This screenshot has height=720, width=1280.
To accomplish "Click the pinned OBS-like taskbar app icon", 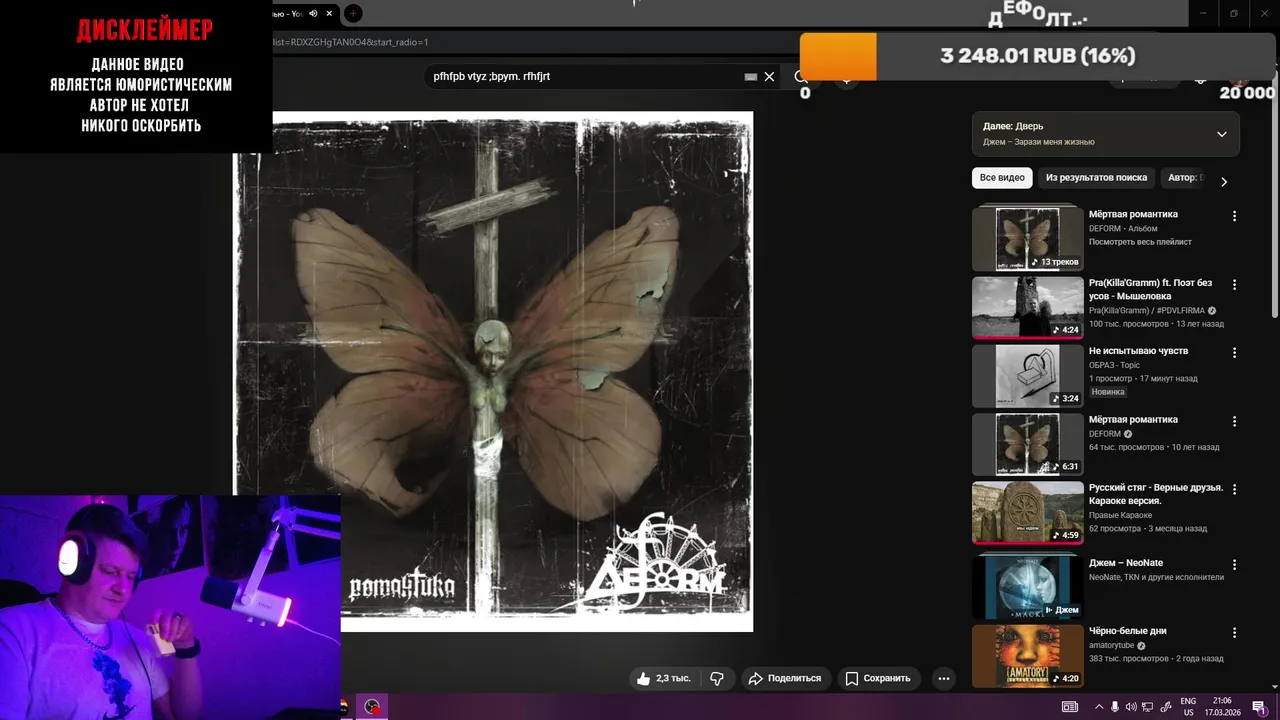I will click(373, 707).
